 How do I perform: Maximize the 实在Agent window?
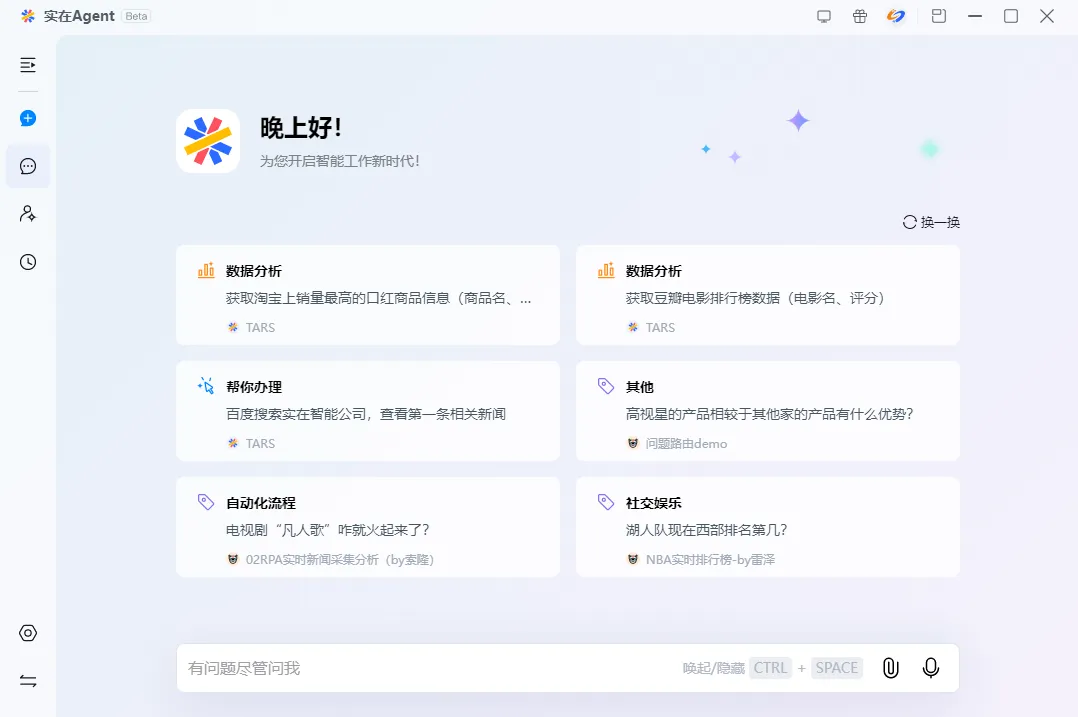[1011, 16]
